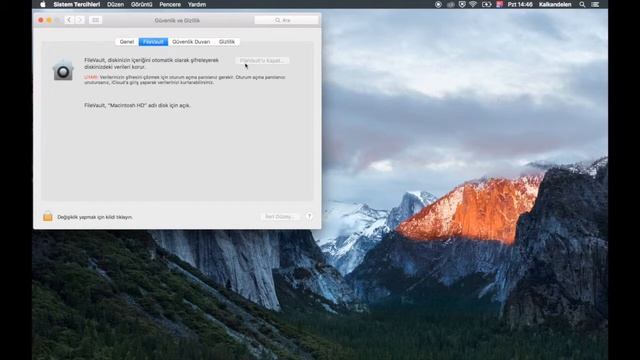
Task: Go back with the left arrow
Action: point(69,20)
